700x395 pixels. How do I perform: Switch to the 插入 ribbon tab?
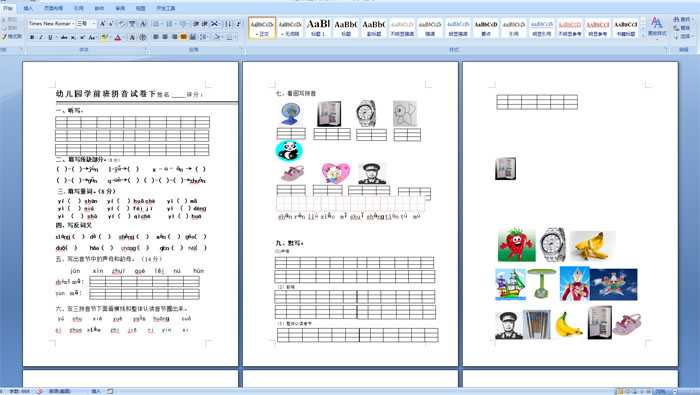(x=28, y=8)
